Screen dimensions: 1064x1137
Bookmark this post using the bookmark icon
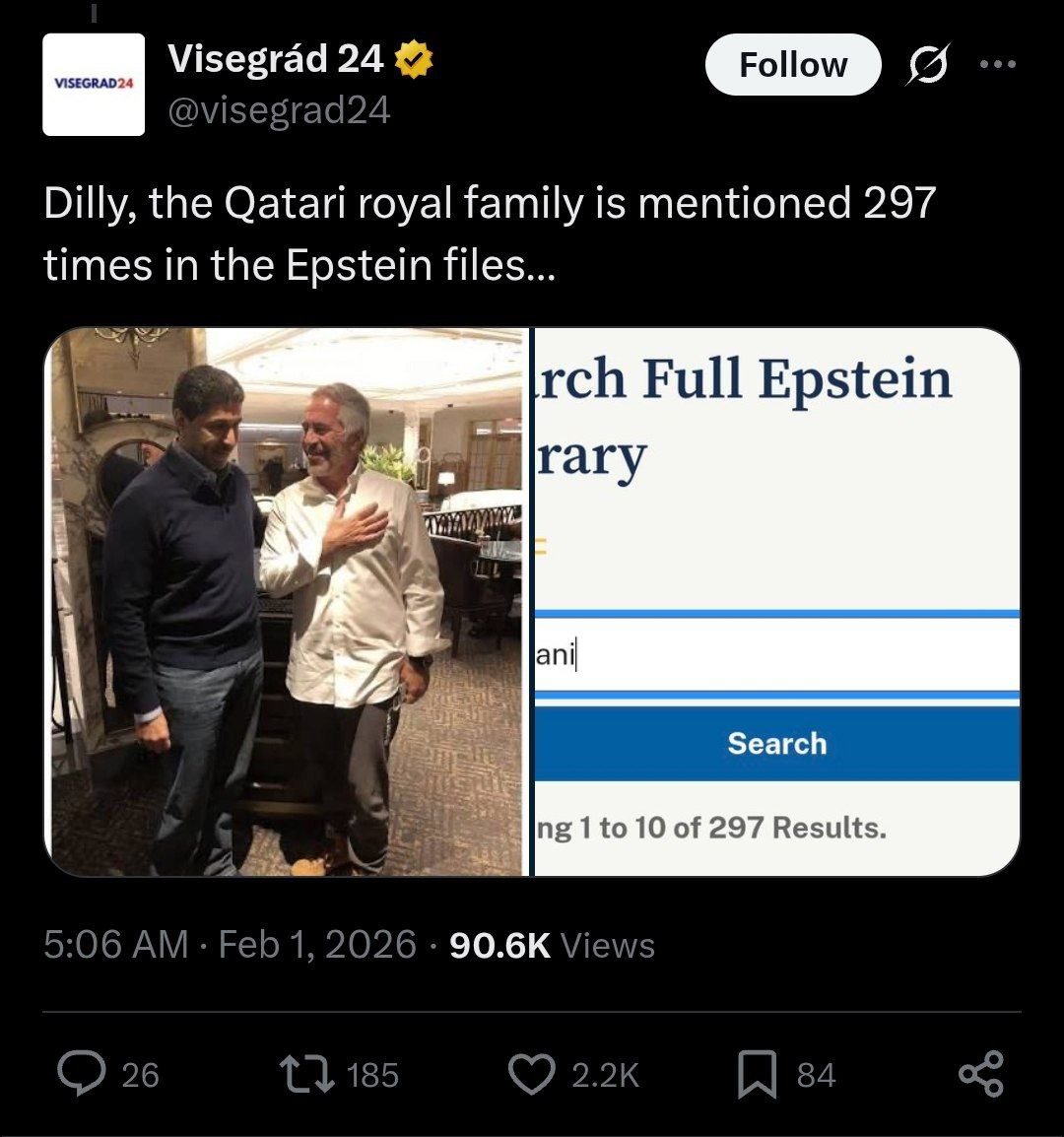tap(757, 1073)
